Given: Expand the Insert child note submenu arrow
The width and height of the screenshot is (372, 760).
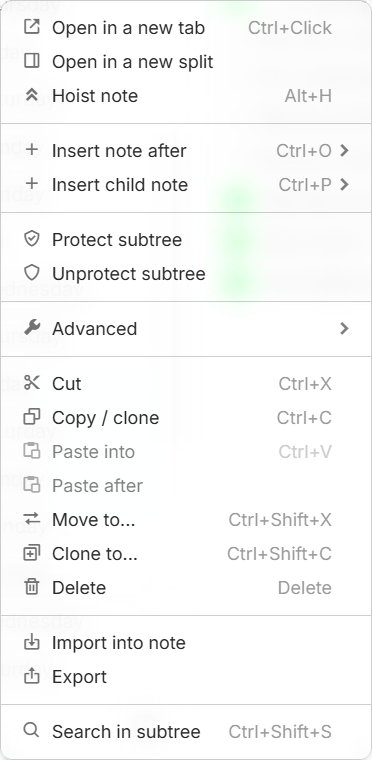Looking at the screenshot, I should click(344, 185).
